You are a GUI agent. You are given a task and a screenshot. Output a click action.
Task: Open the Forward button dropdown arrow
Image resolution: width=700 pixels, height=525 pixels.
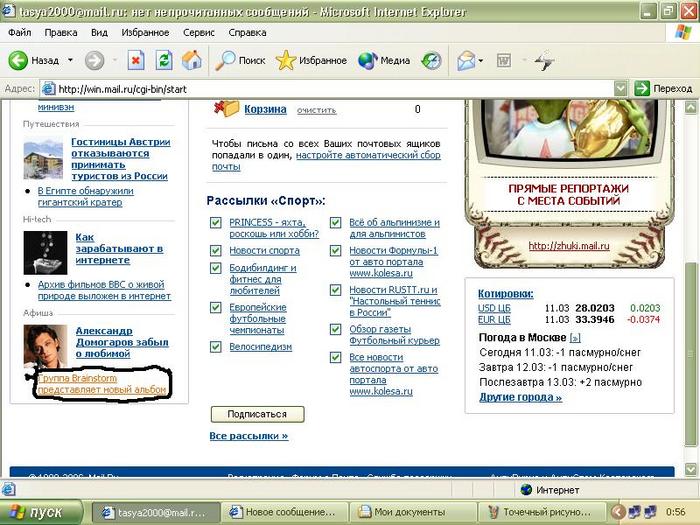point(114,60)
